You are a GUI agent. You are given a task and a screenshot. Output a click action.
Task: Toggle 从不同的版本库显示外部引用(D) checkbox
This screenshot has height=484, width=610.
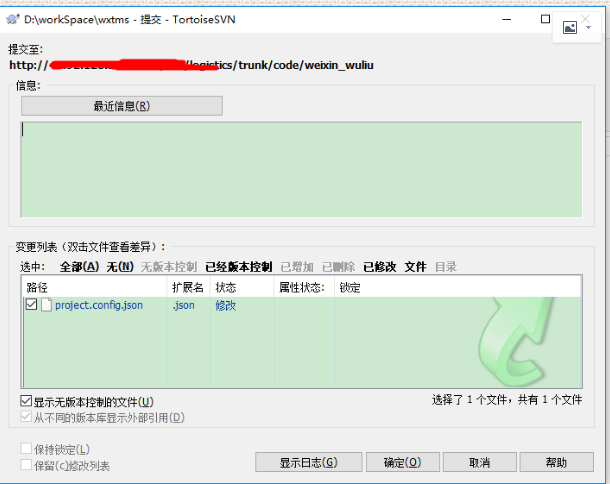[26, 417]
